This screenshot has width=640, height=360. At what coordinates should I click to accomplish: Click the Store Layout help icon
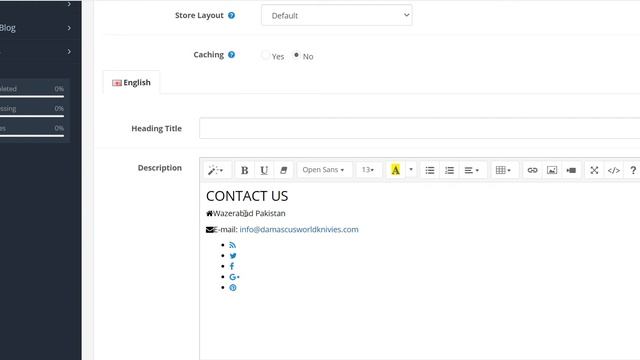(x=231, y=16)
